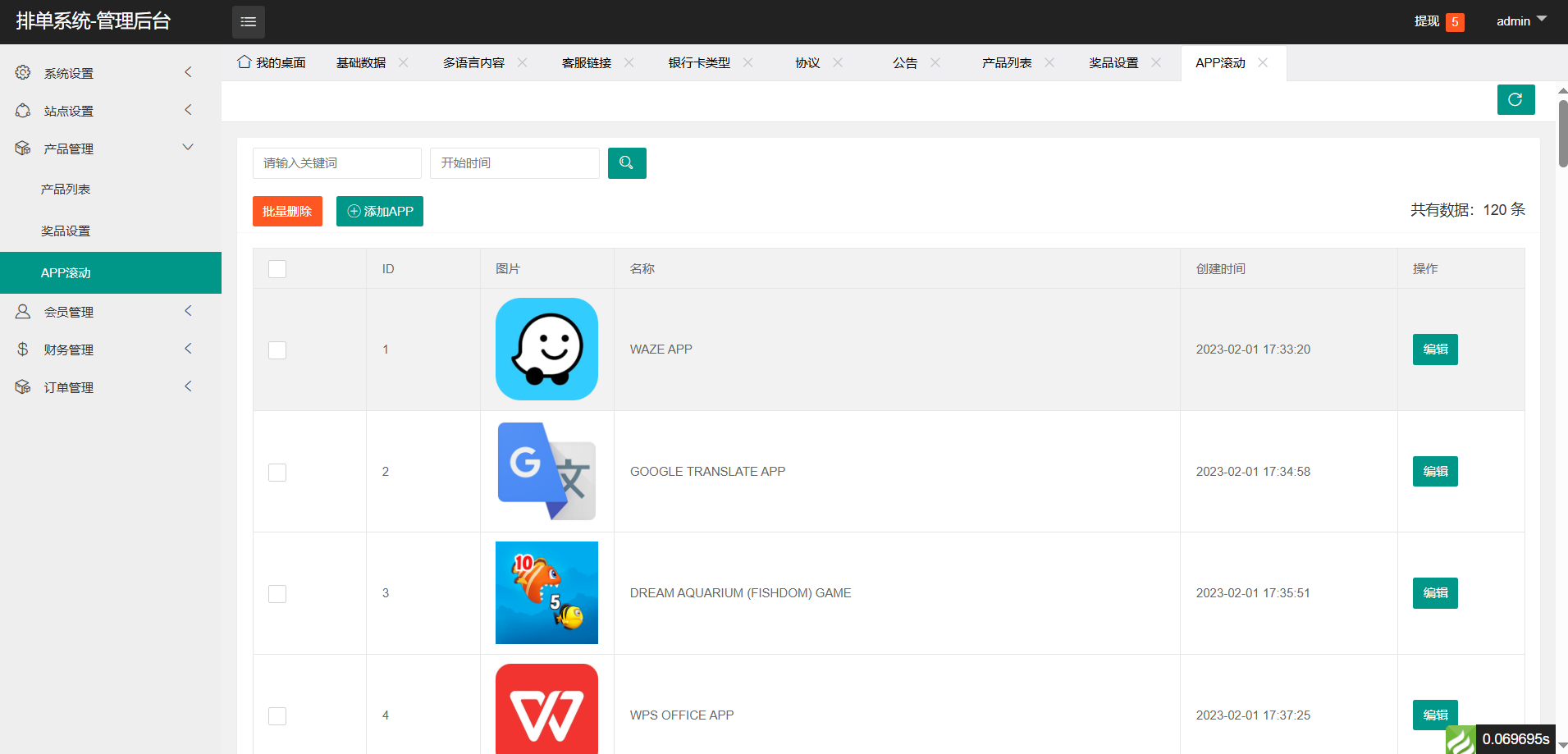The height and width of the screenshot is (754, 1568).
Task: Focus the 开始时间 date field
Action: click(x=514, y=163)
